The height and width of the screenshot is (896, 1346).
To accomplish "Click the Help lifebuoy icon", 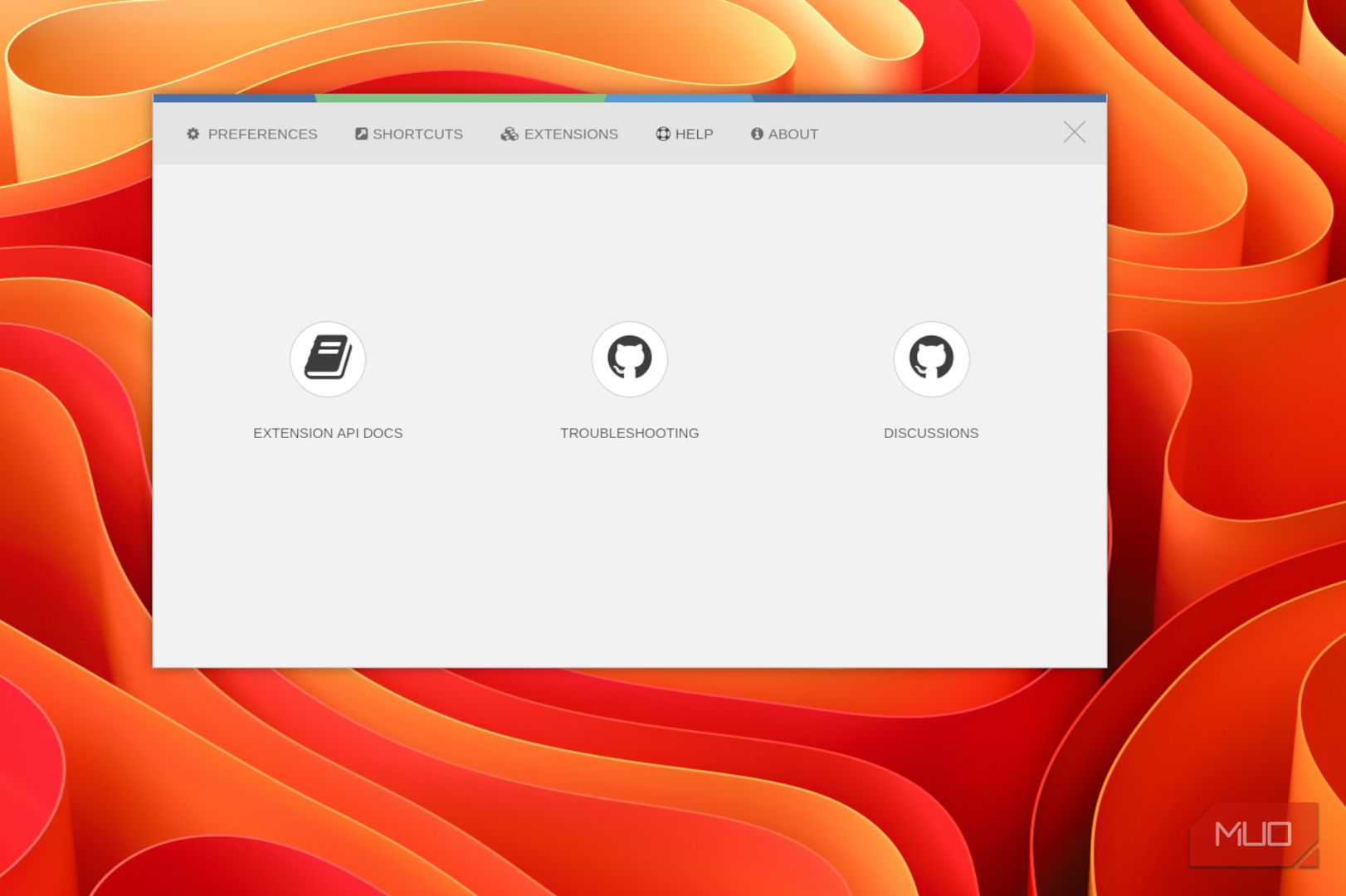I will (x=663, y=134).
